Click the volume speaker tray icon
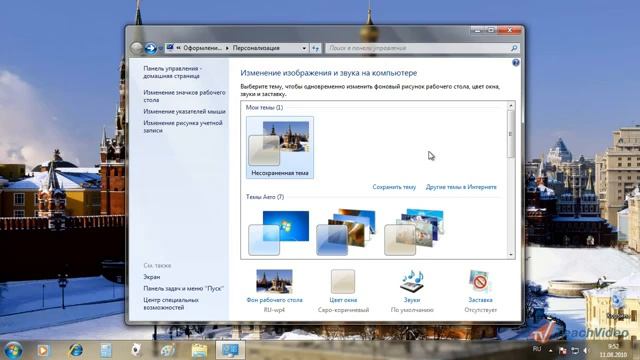Image resolution: width=640 pixels, height=360 pixels. 587,350
